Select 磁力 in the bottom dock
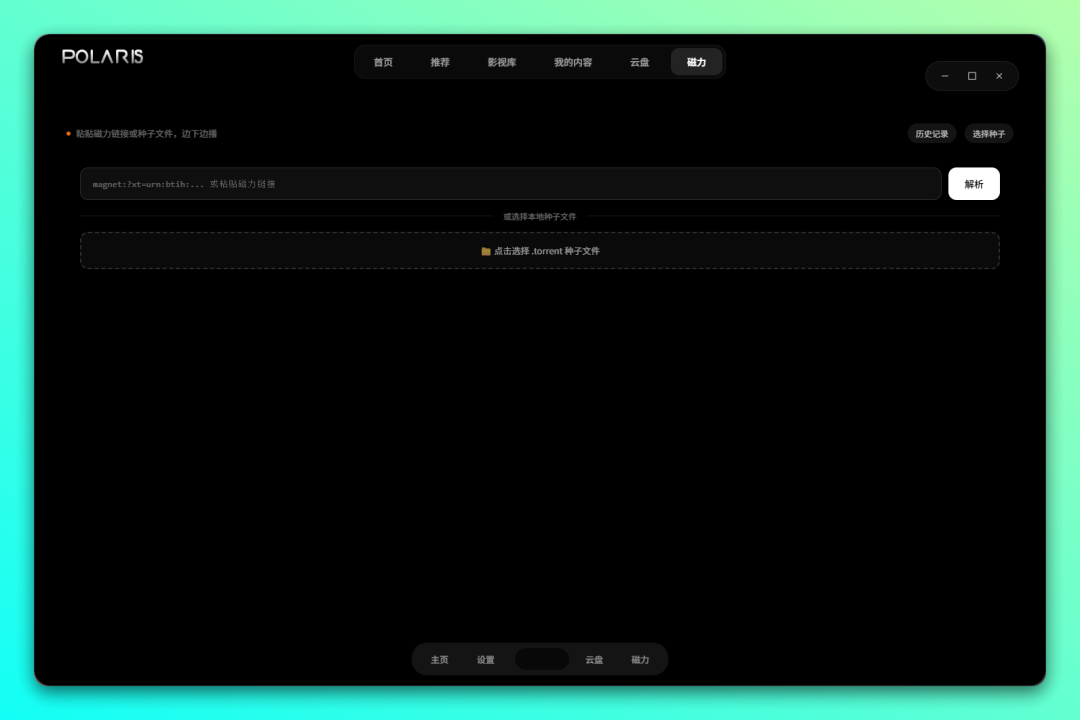The image size is (1080, 720). click(640, 660)
